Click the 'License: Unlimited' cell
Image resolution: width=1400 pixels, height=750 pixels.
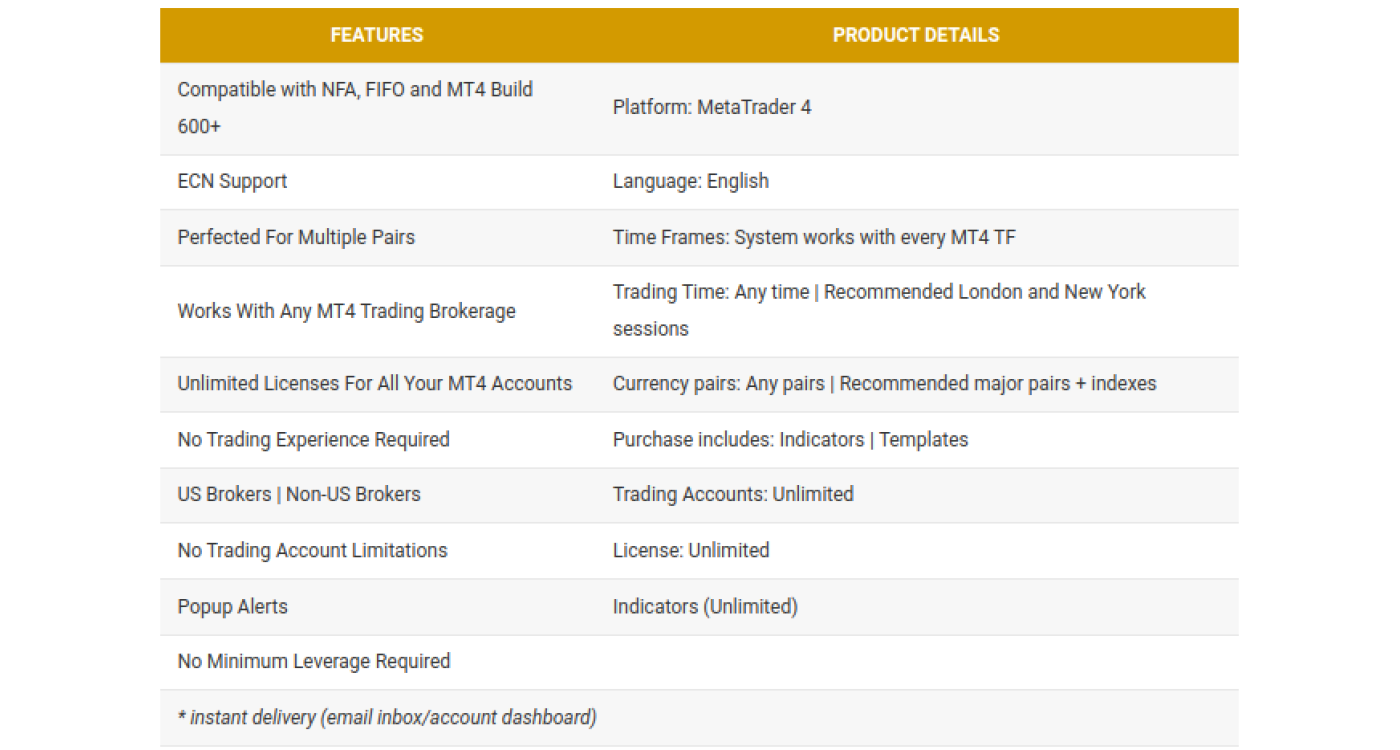[x=691, y=550]
